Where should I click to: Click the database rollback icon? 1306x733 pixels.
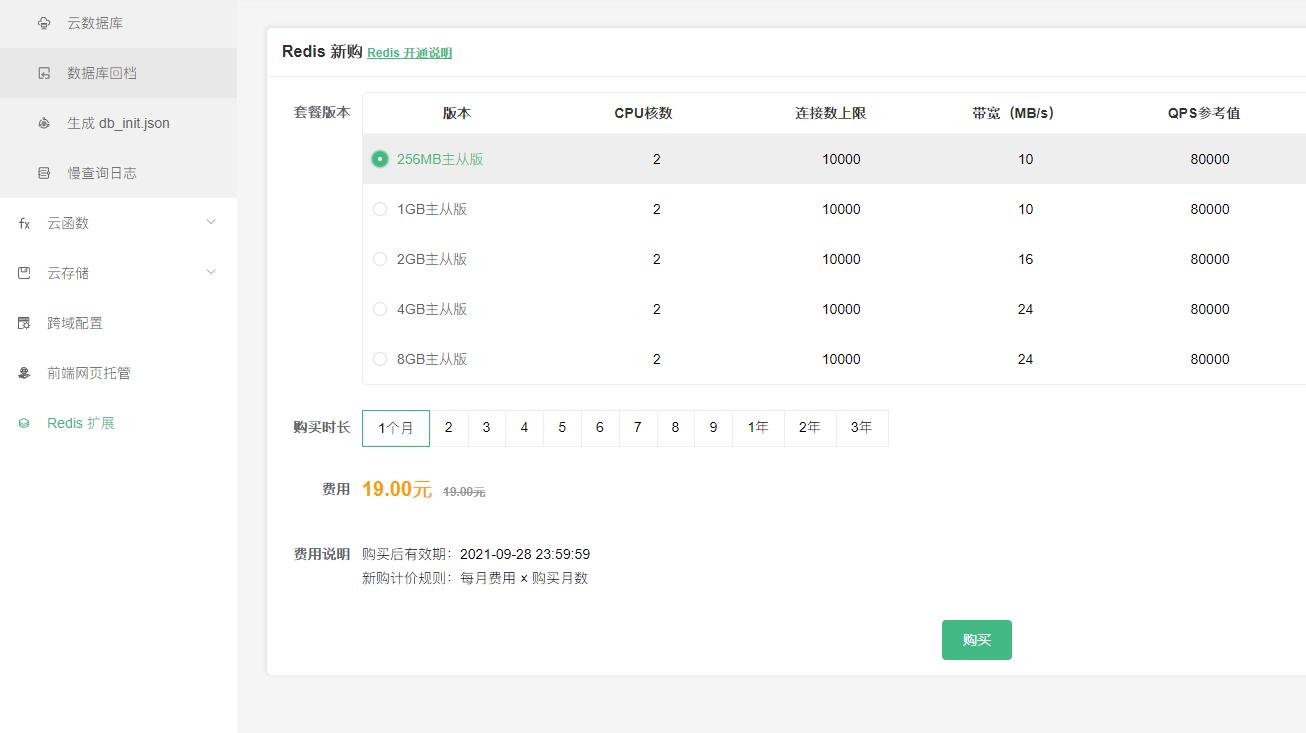click(x=44, y=73)
